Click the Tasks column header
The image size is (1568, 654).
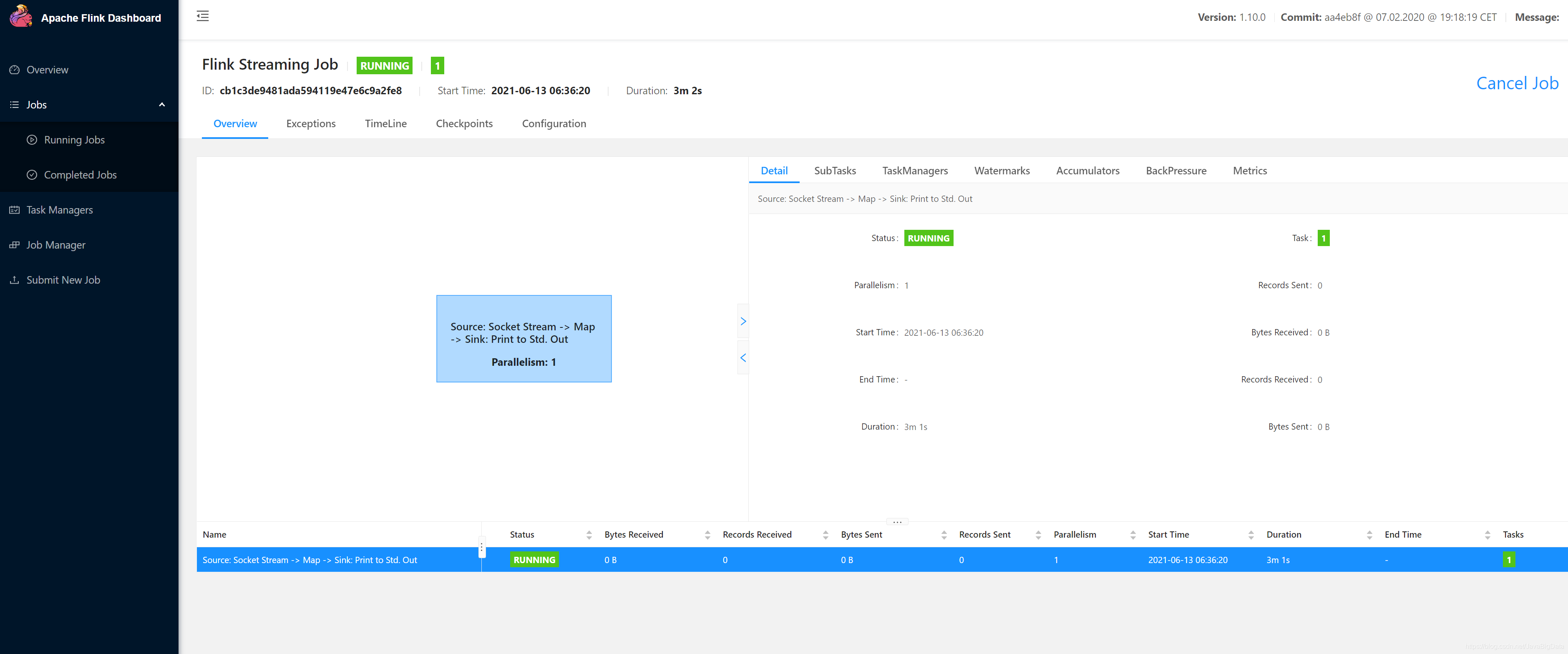1513,535
